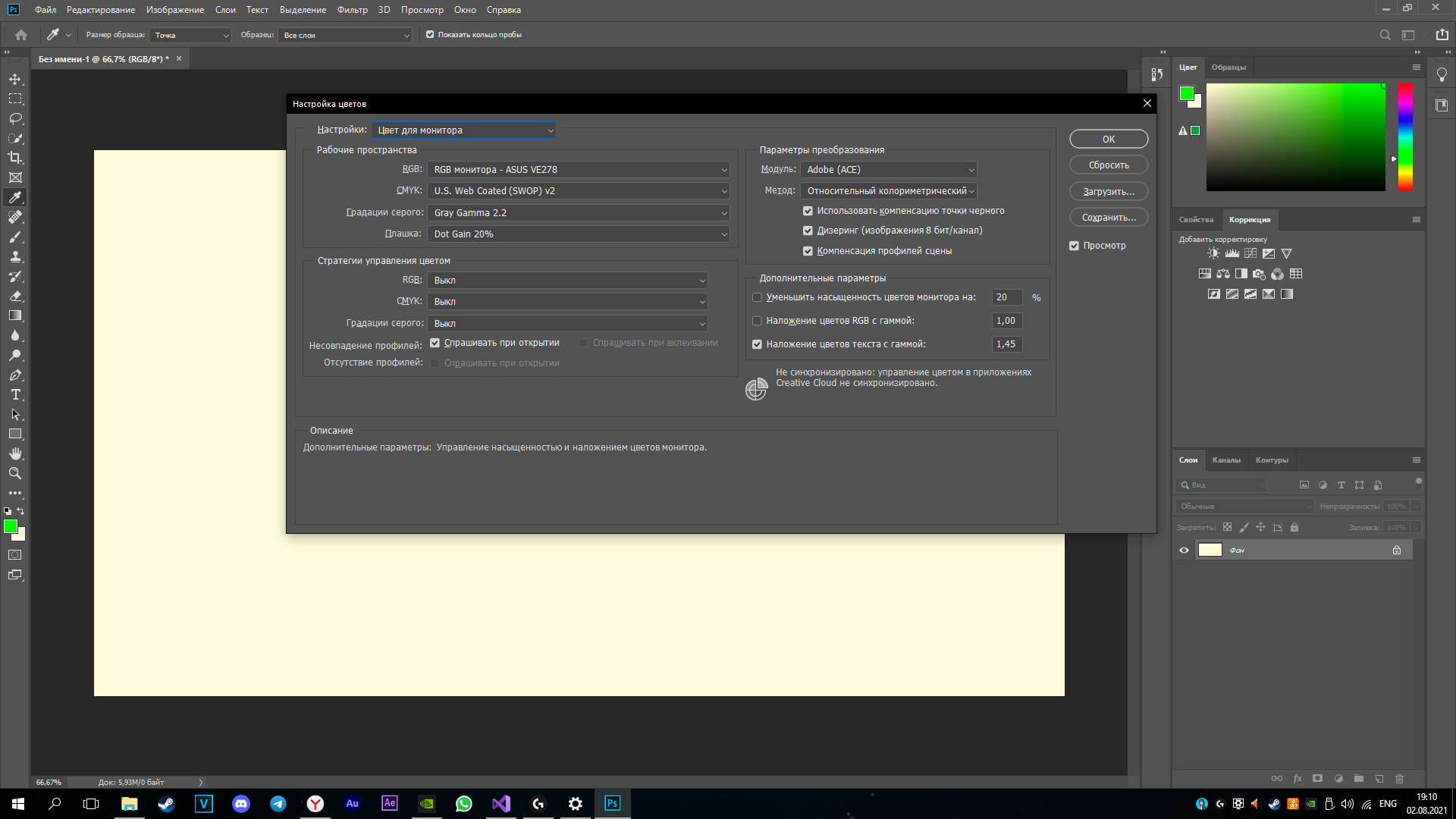Select the Eraser tool
The height and width of the screenshot is (819, 1456).
tap(15, 296)
